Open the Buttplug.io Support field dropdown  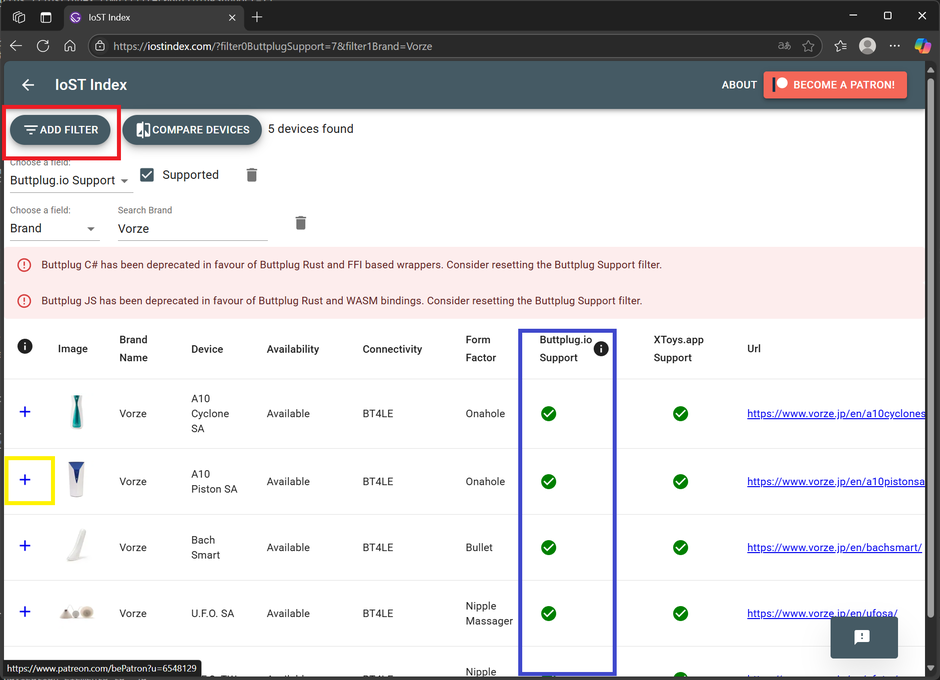[x=70, y=180]
